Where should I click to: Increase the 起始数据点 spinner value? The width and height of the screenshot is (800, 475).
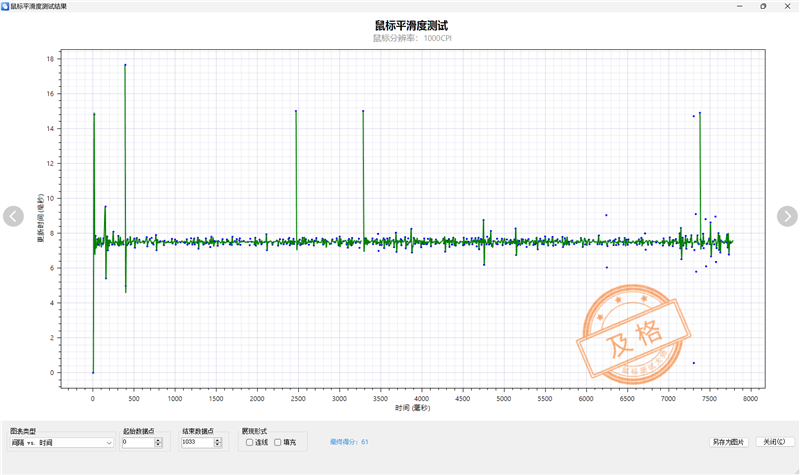pos(158,440)
